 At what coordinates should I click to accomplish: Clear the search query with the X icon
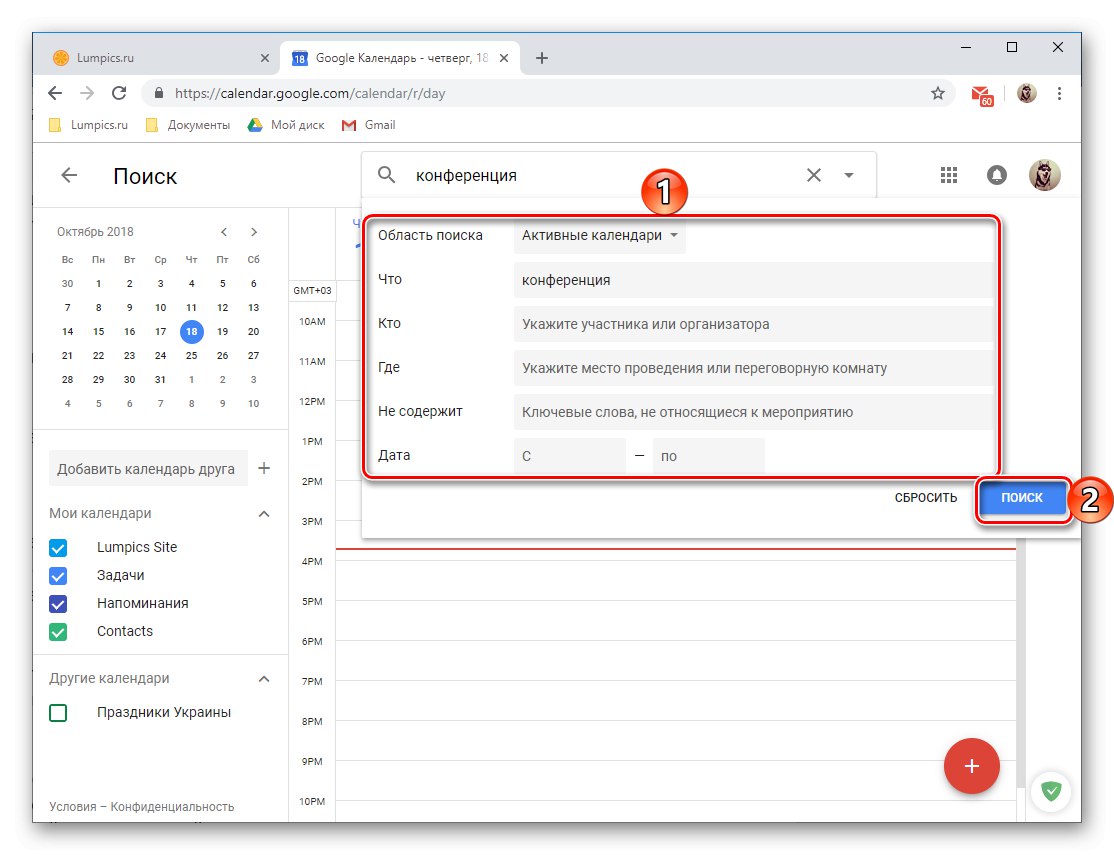click(x=813, y=174)
